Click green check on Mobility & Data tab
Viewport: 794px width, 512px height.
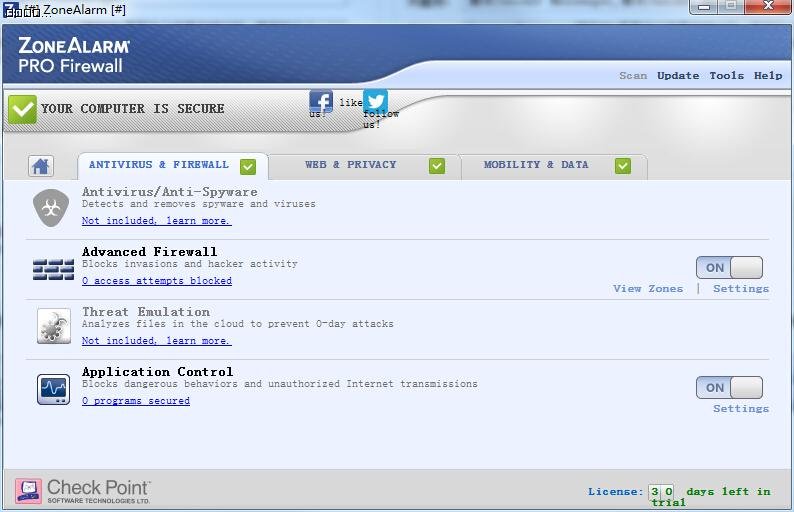623,166
